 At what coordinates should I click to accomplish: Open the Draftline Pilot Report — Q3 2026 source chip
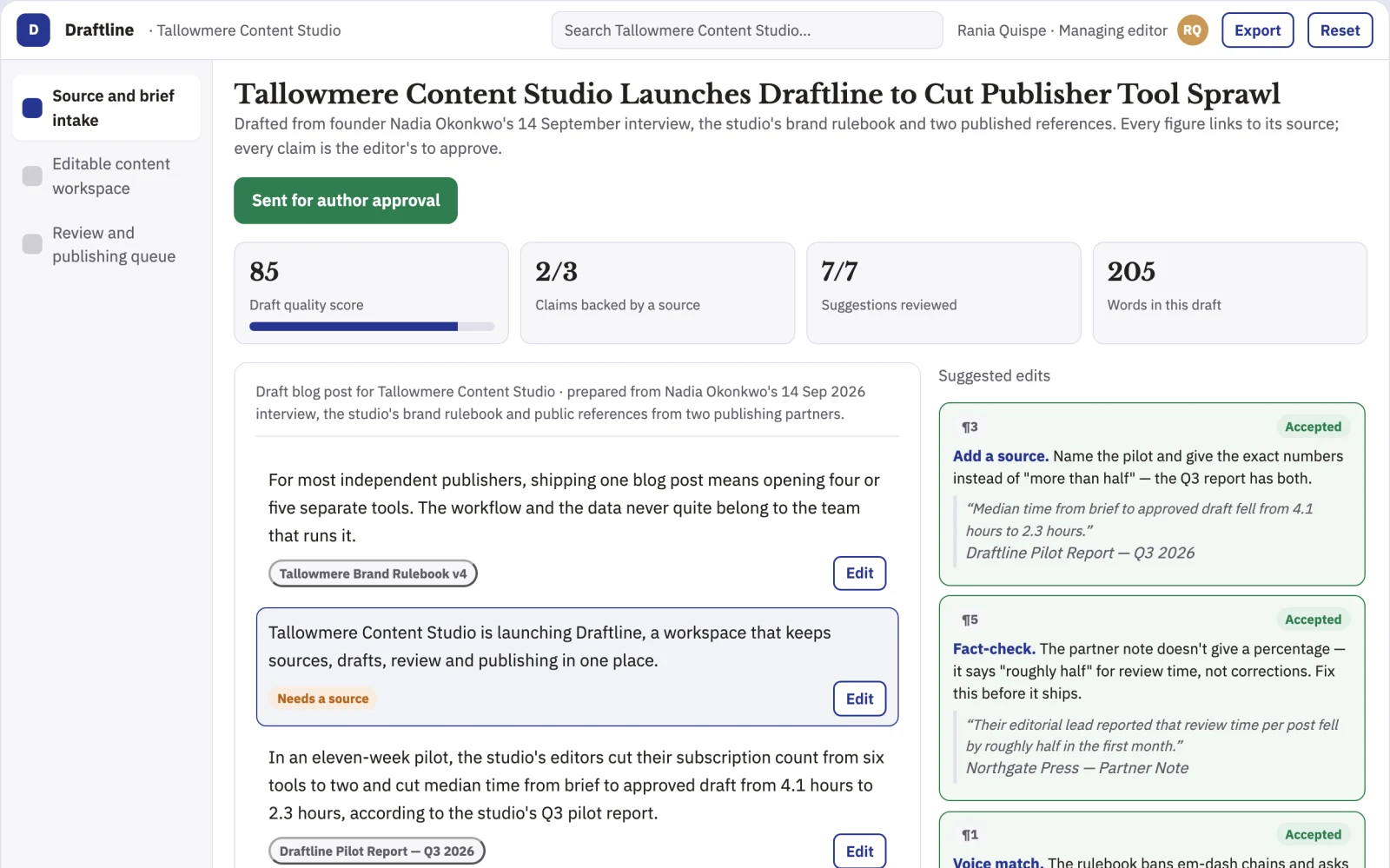coord(377,851)
